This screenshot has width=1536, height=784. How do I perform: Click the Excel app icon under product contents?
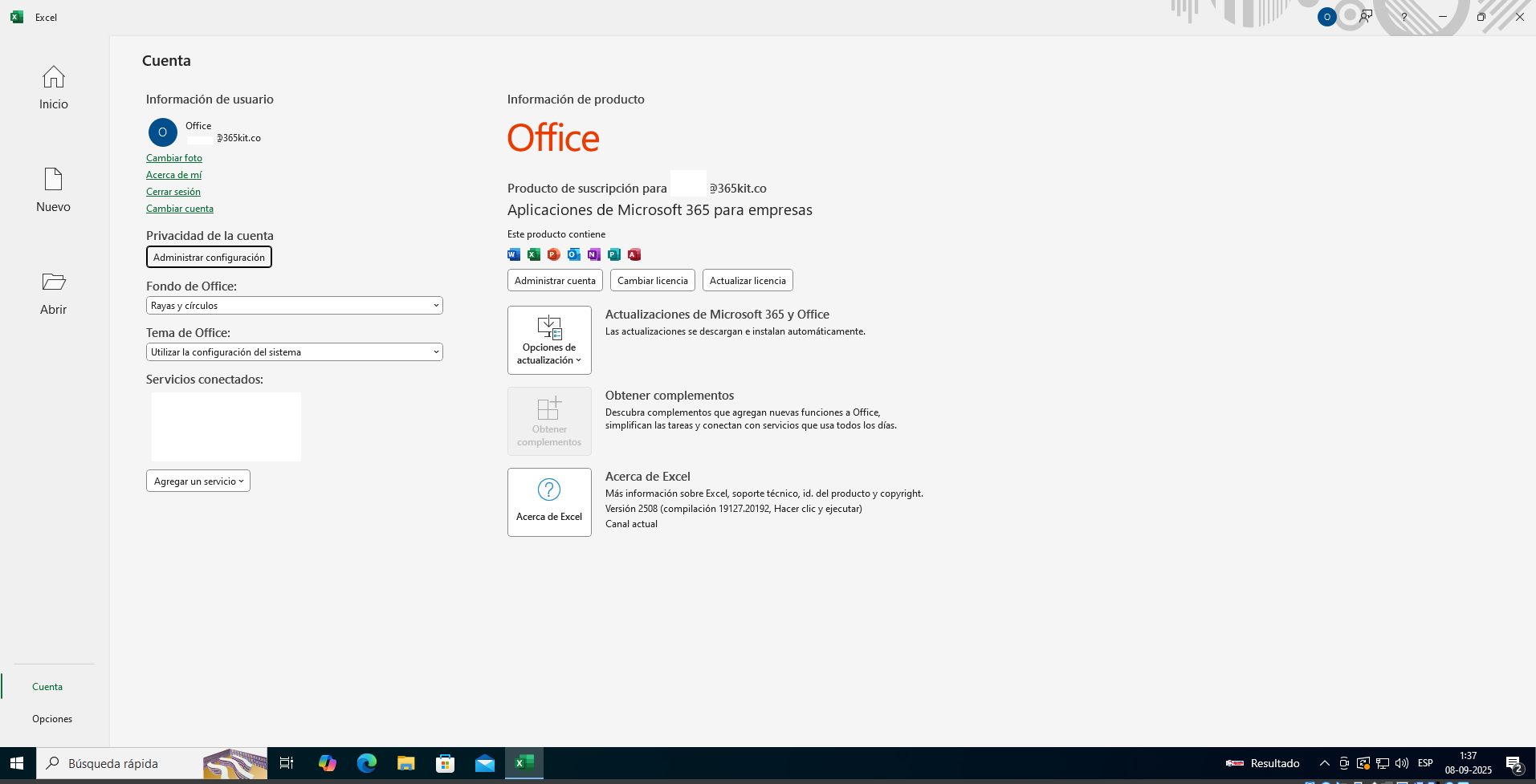pyautogui.click(x=534, y=254)
